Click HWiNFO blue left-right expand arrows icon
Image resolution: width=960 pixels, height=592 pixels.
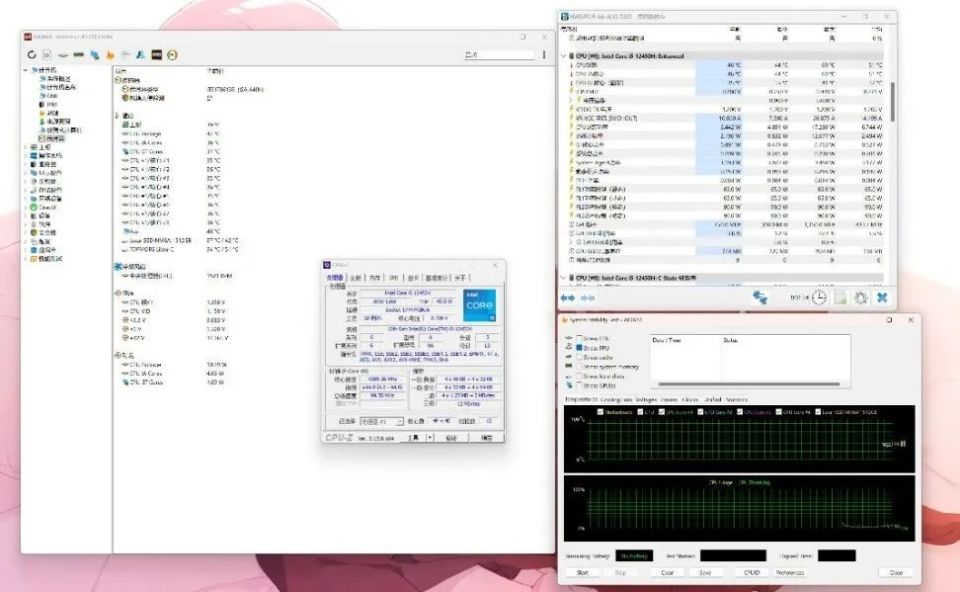(568, 298)
